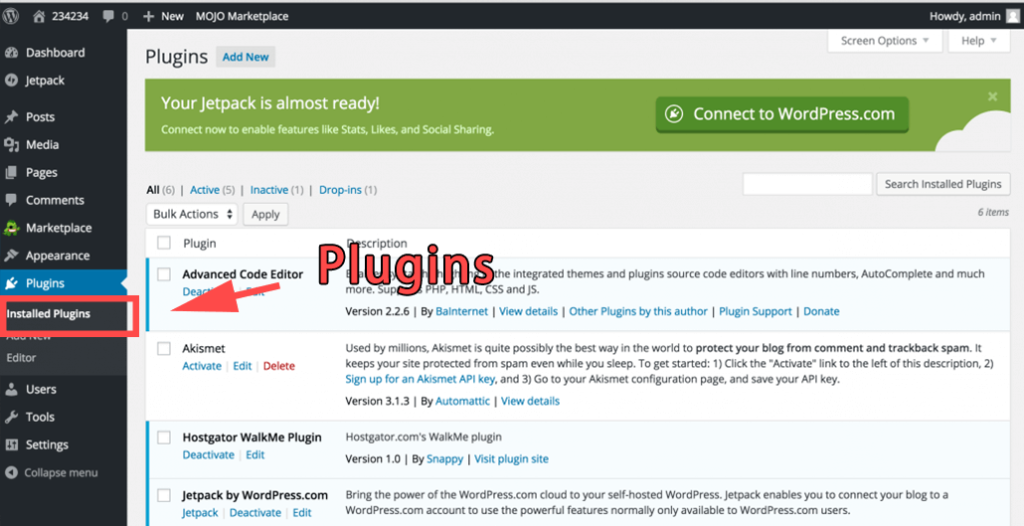Screen dimensions: 1024x526
Task: Click the Collapse menu arrow icon
Action: 11,472
